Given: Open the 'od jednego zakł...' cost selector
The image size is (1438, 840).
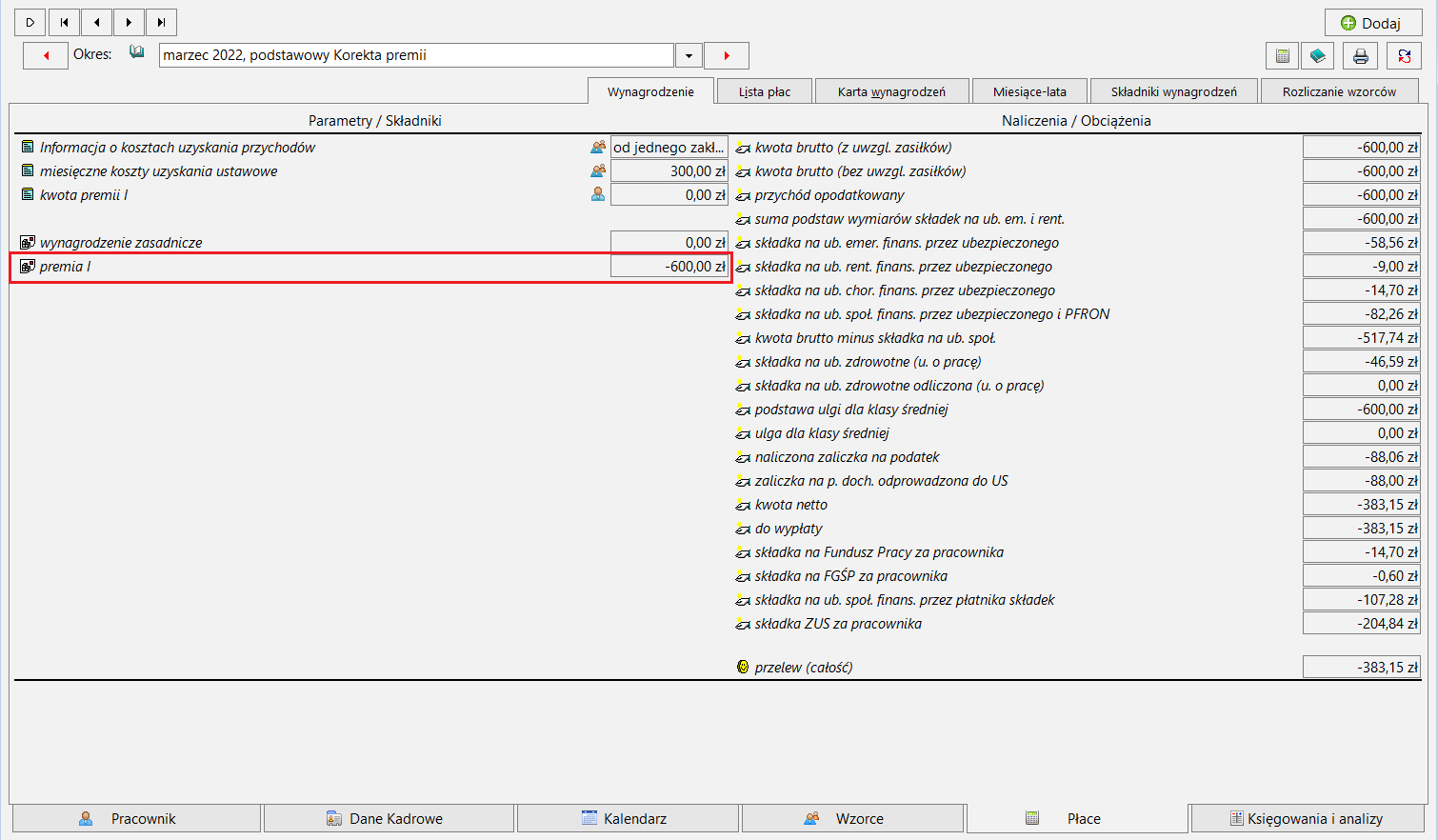Looking at the screenshot, I should click(669, 147).
